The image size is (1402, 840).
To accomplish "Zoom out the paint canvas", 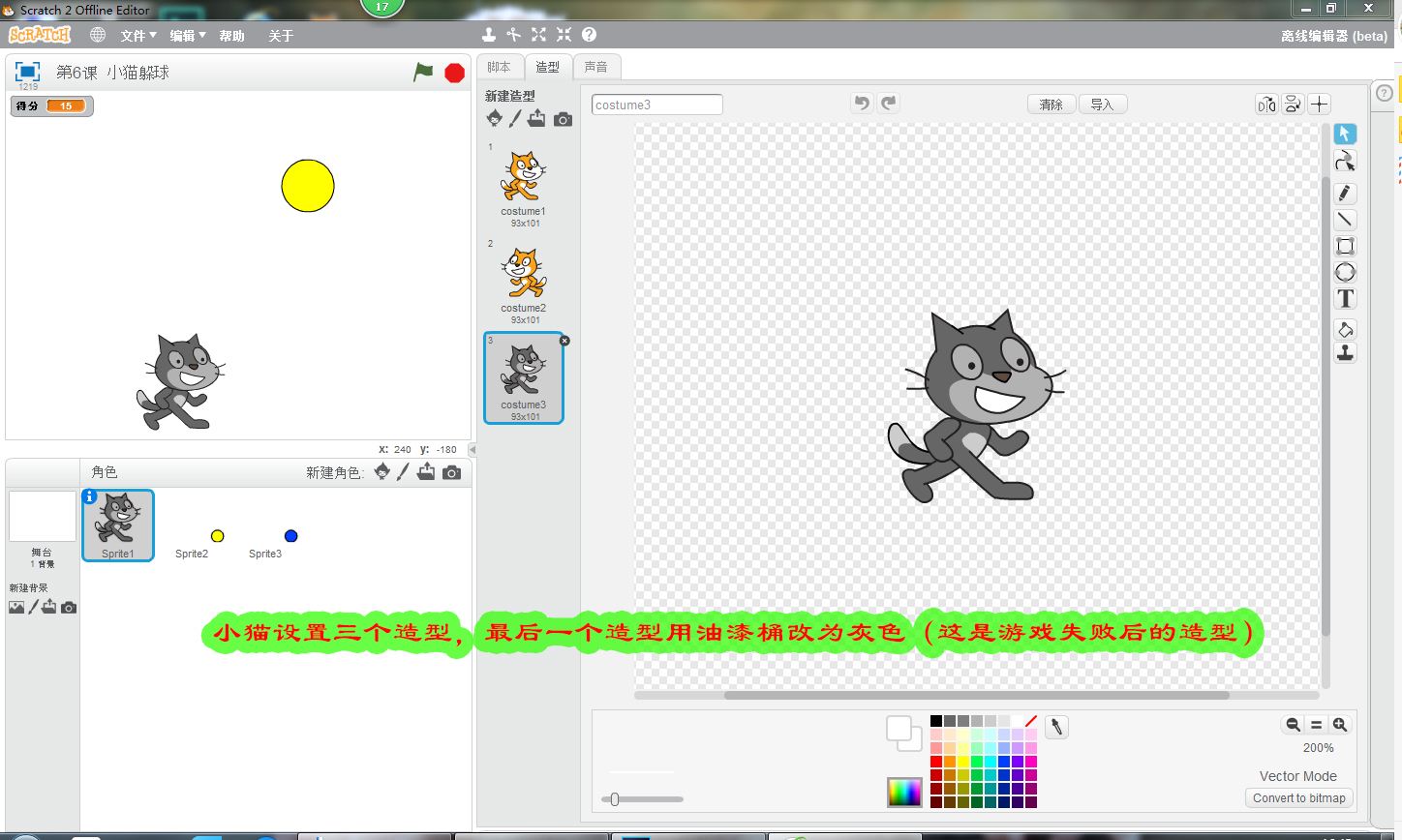I will pos(1293,725).
